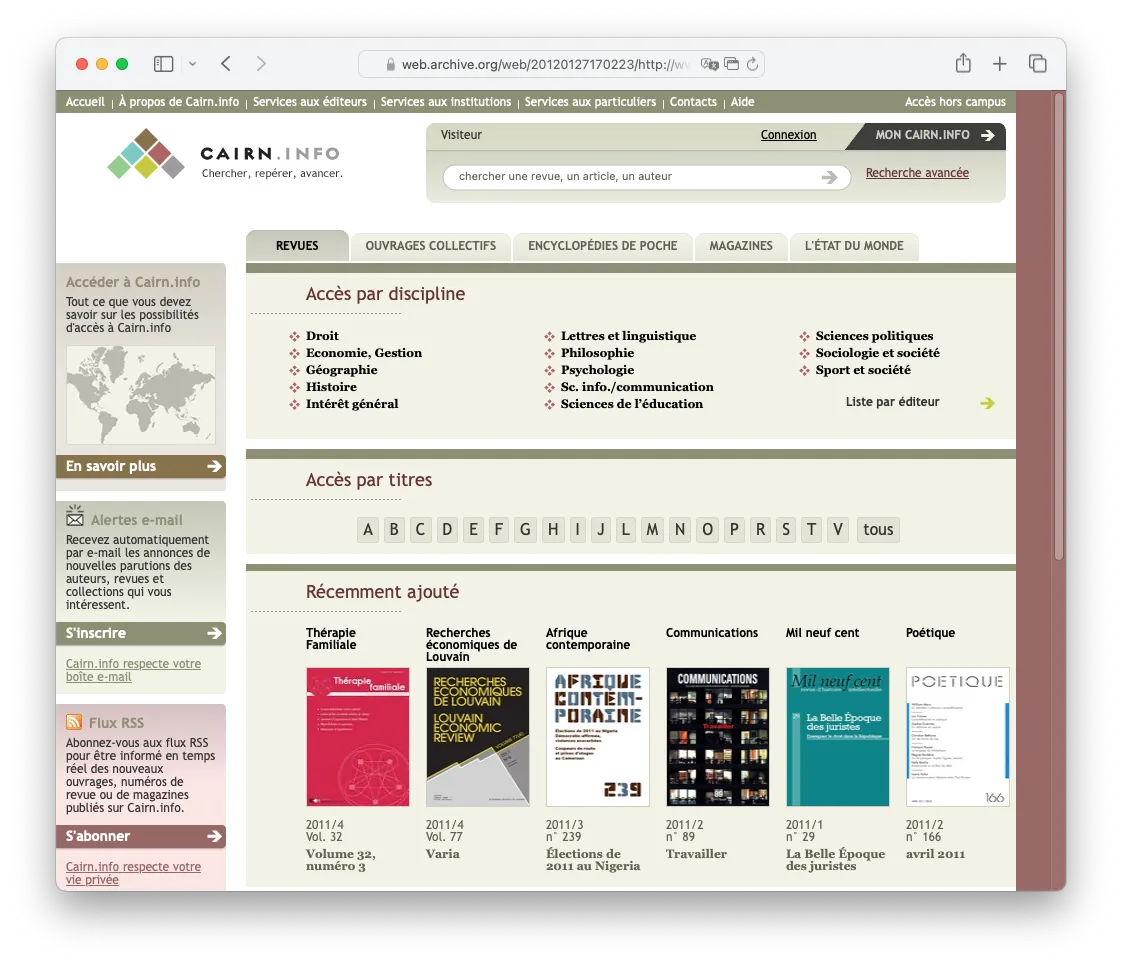Viewport: 1122px width, 965px height.
Task: Switch to the Ouvrages collectifs tab
Action: point(430,246)
